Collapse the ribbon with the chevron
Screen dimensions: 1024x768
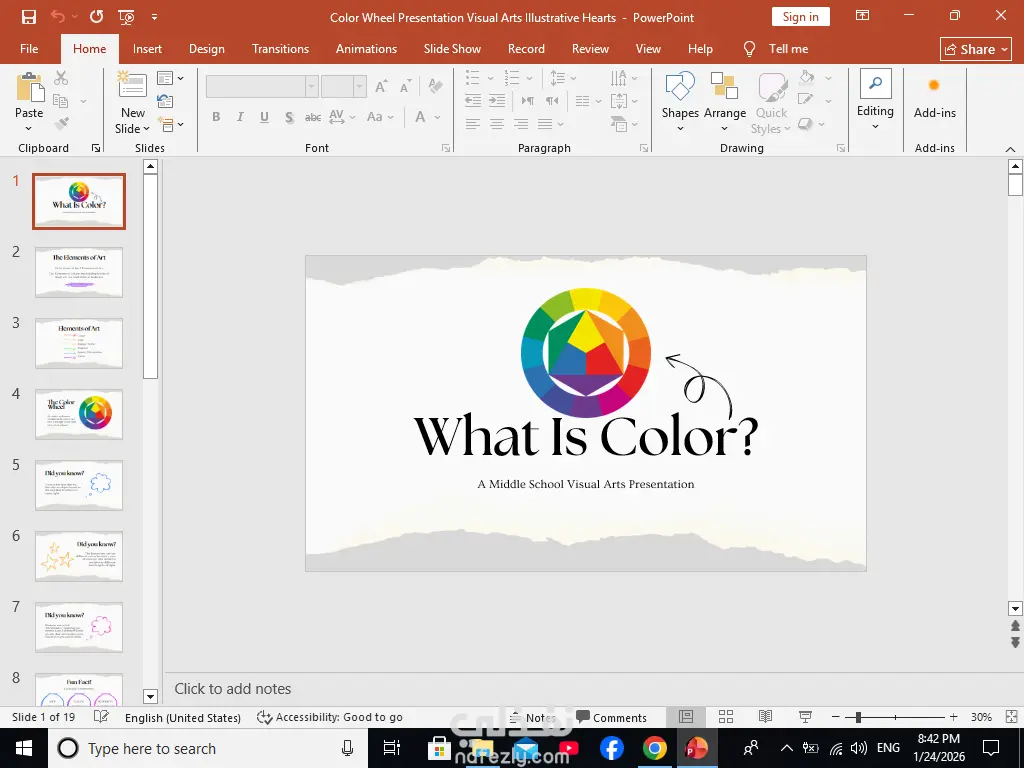point(1010,149)
